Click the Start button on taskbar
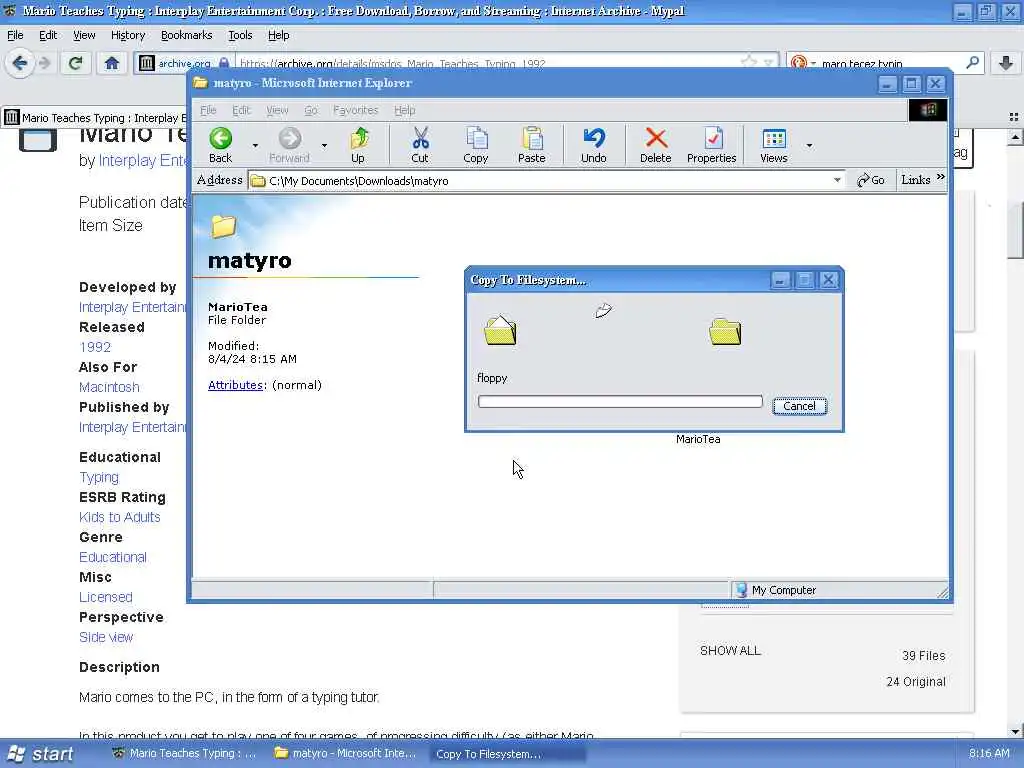Screen dimensions: 1024x768 click(x=40, y=754)
